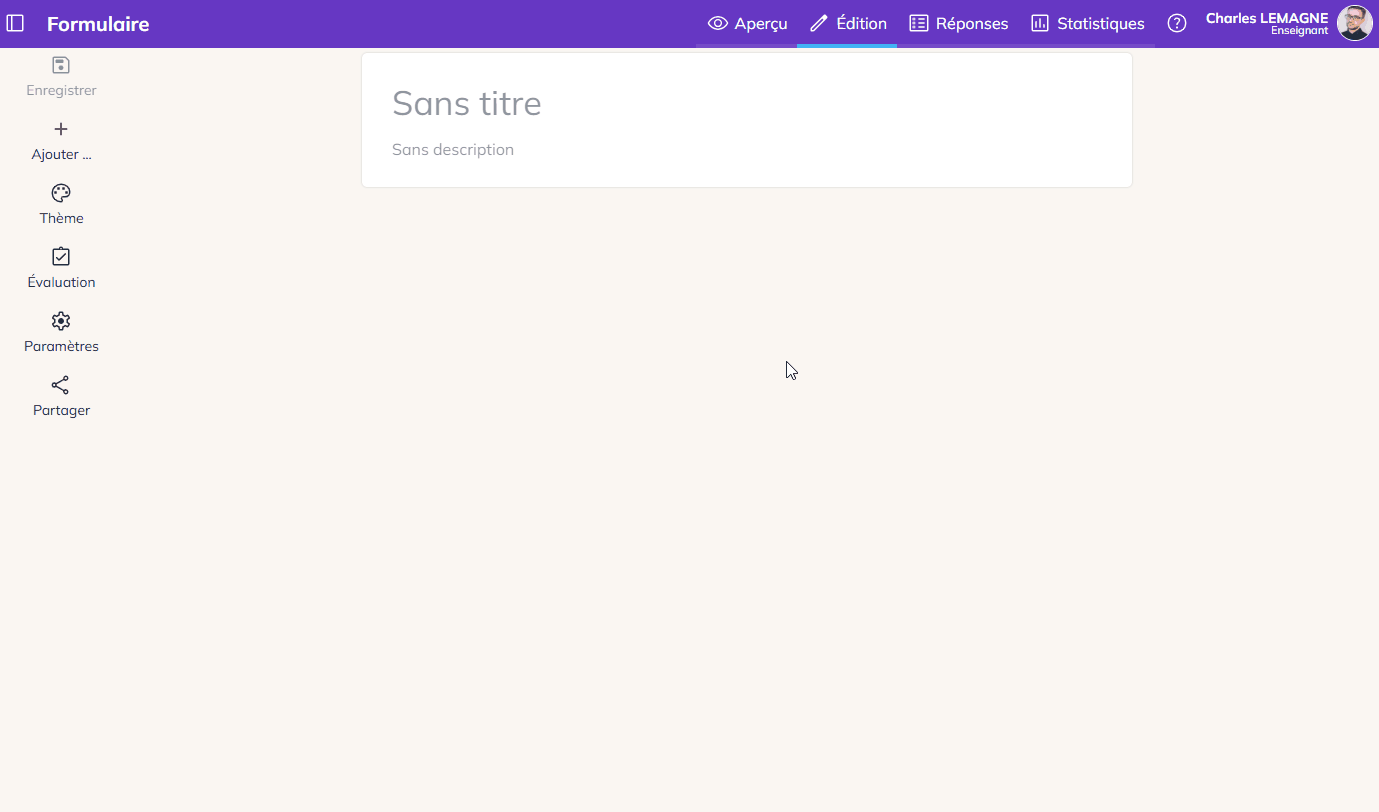Click the Formulaire app title

[98, 24]
